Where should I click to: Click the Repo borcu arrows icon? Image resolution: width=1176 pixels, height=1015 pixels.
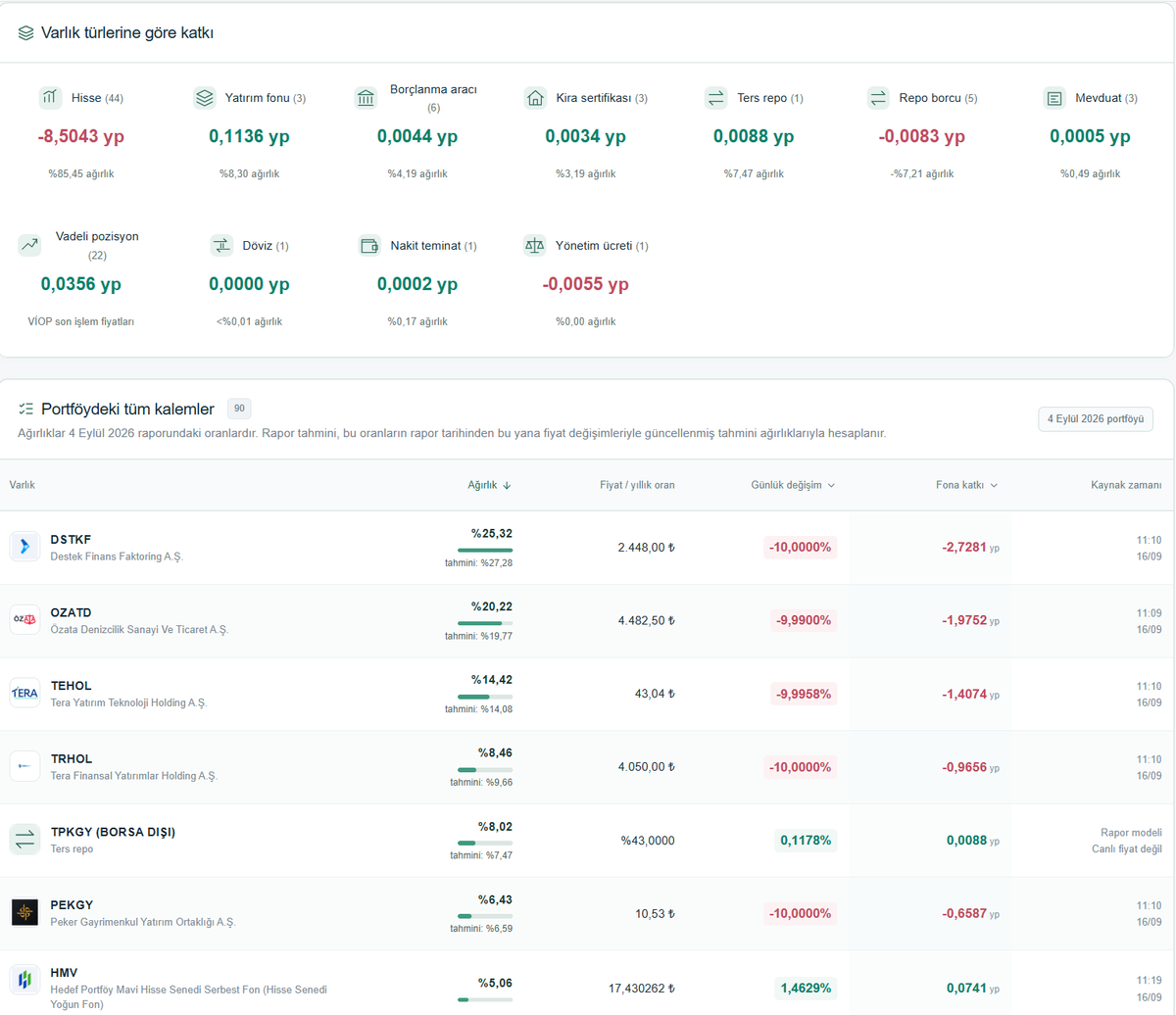(878, 98)
